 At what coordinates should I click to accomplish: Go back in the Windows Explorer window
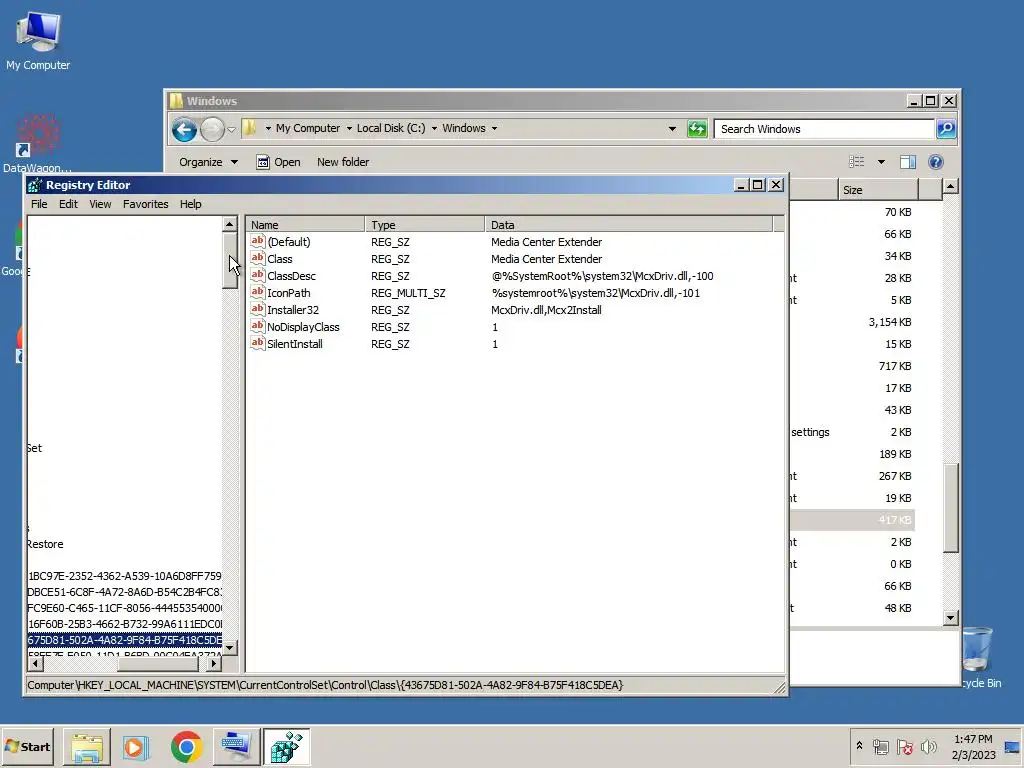click(184, 129)
